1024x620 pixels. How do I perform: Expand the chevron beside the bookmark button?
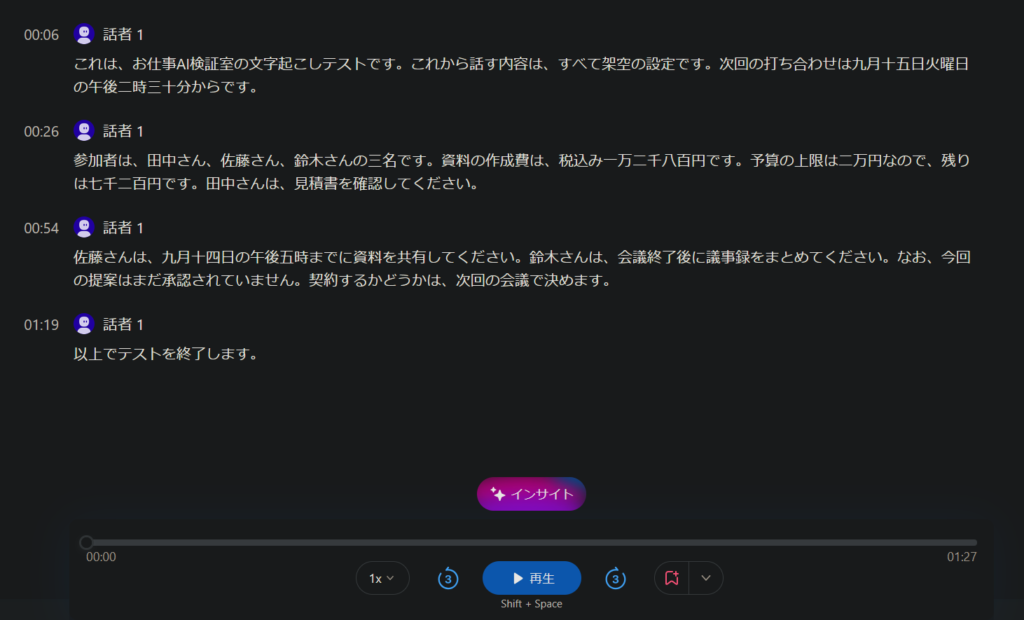pyautogui.click(x=706, y=578)
